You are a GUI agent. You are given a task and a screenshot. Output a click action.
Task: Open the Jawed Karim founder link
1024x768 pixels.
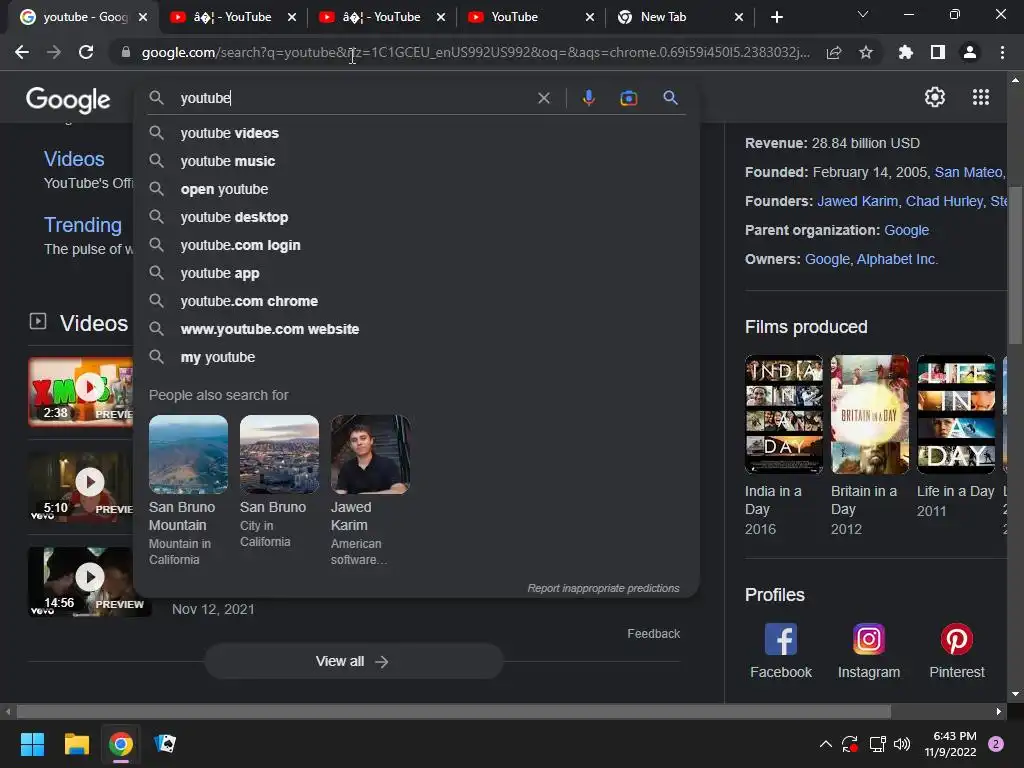coord(857,201)
